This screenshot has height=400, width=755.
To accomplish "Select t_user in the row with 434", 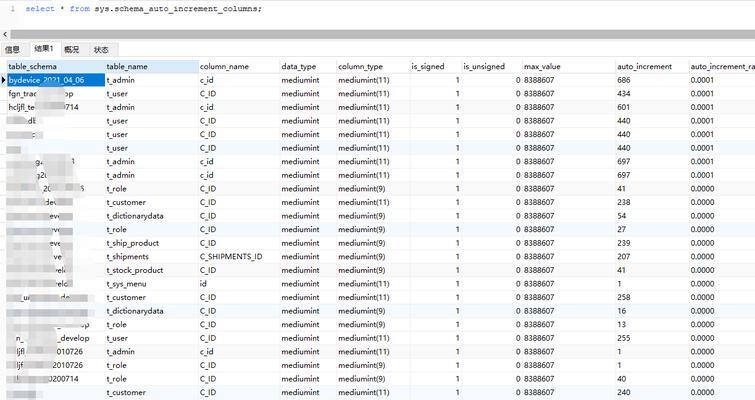I will coord(117,93).
